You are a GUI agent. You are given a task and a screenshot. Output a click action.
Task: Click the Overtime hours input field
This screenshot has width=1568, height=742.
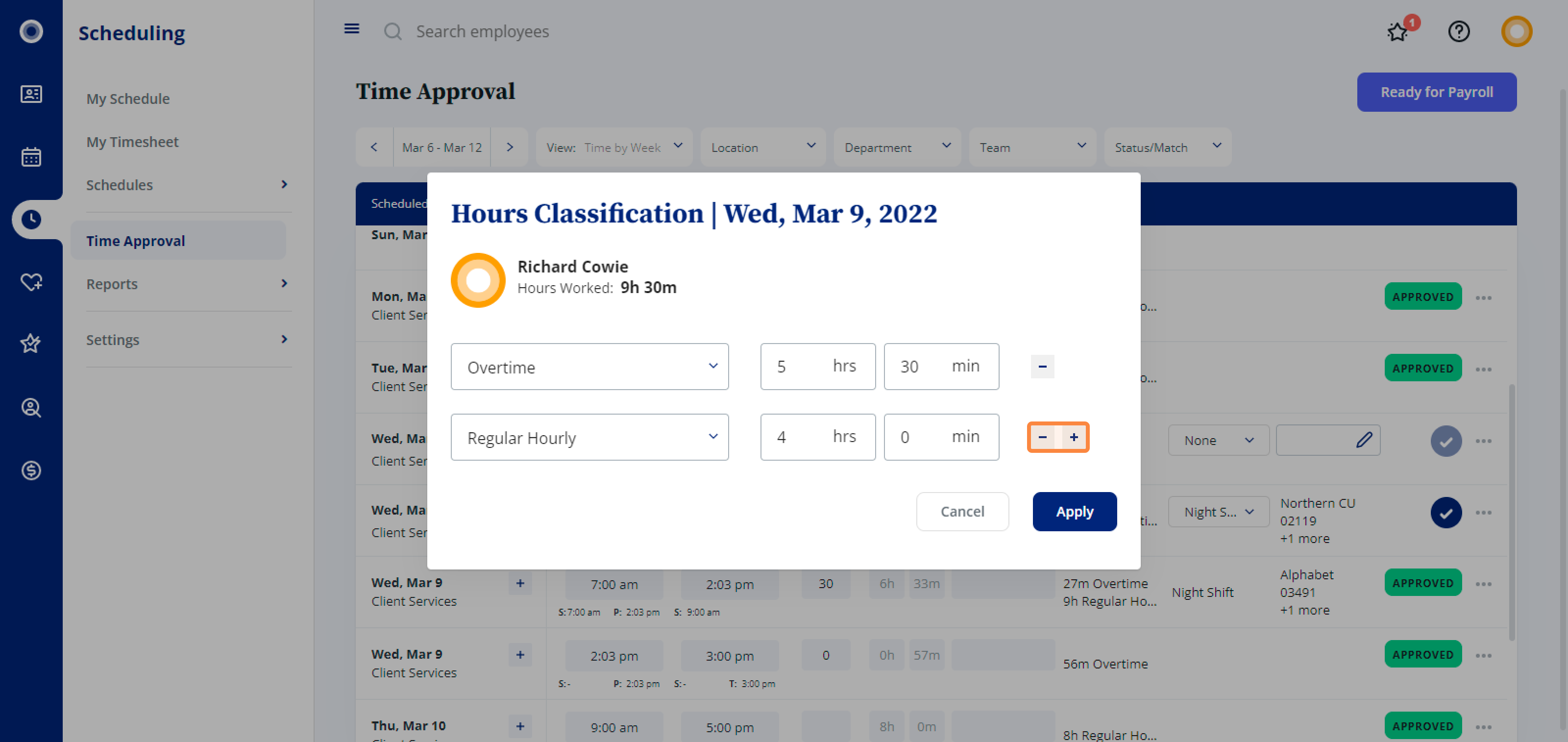[817, 367]
